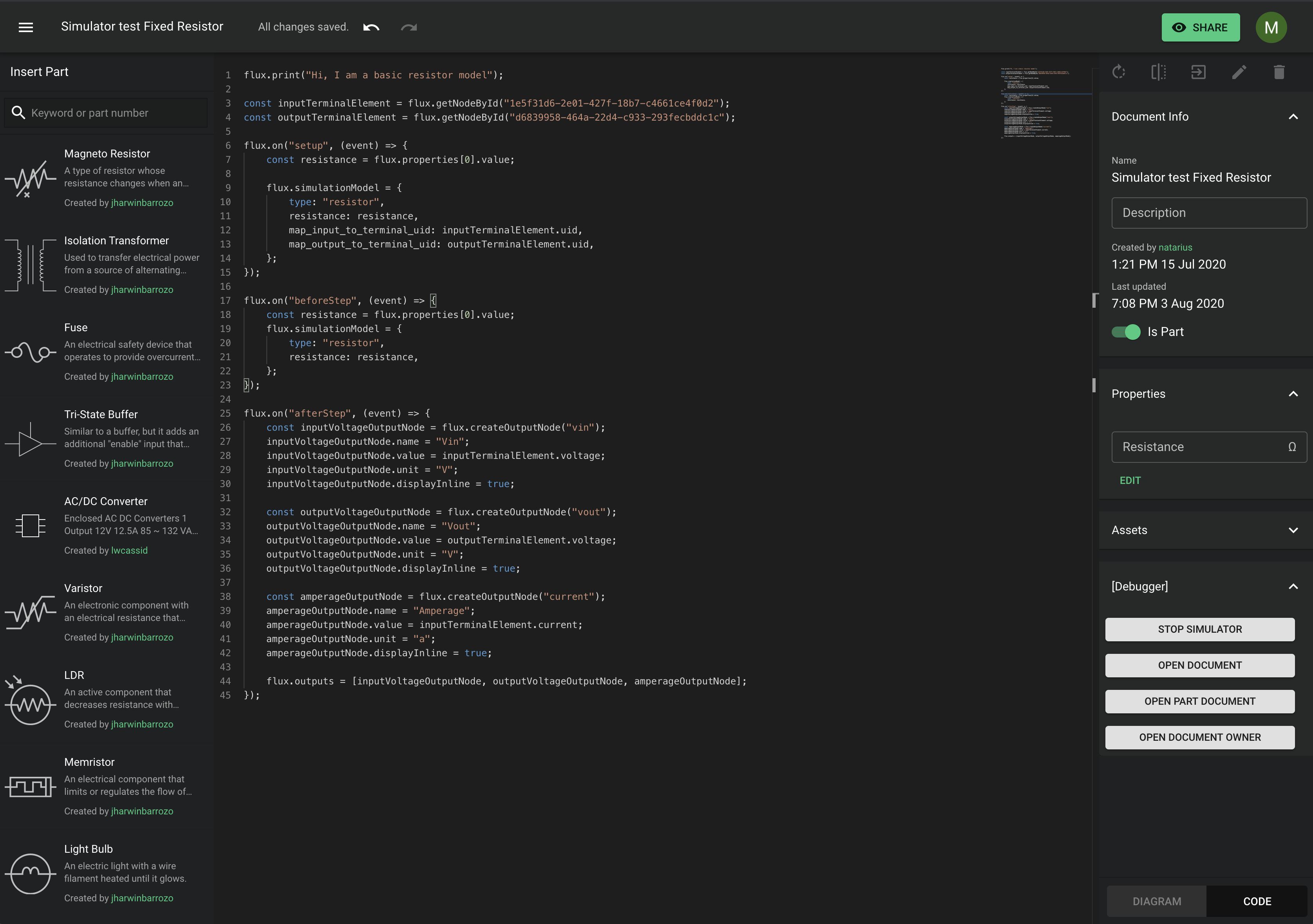Click the trash delete icon
The height and width of the screenshot is (924, 1313).
coord(1279,72)
